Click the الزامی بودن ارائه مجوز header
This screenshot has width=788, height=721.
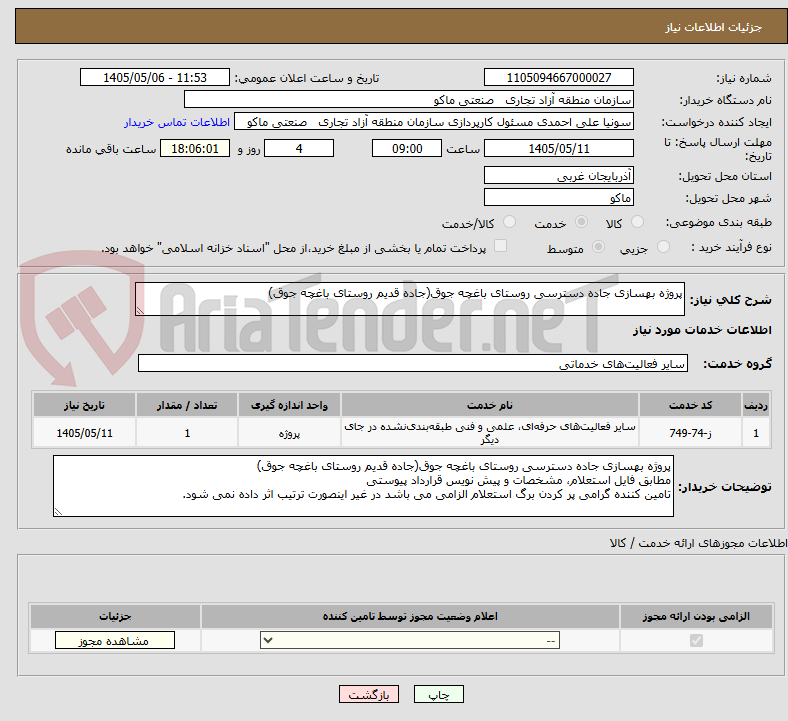click(x=696, y=616)
